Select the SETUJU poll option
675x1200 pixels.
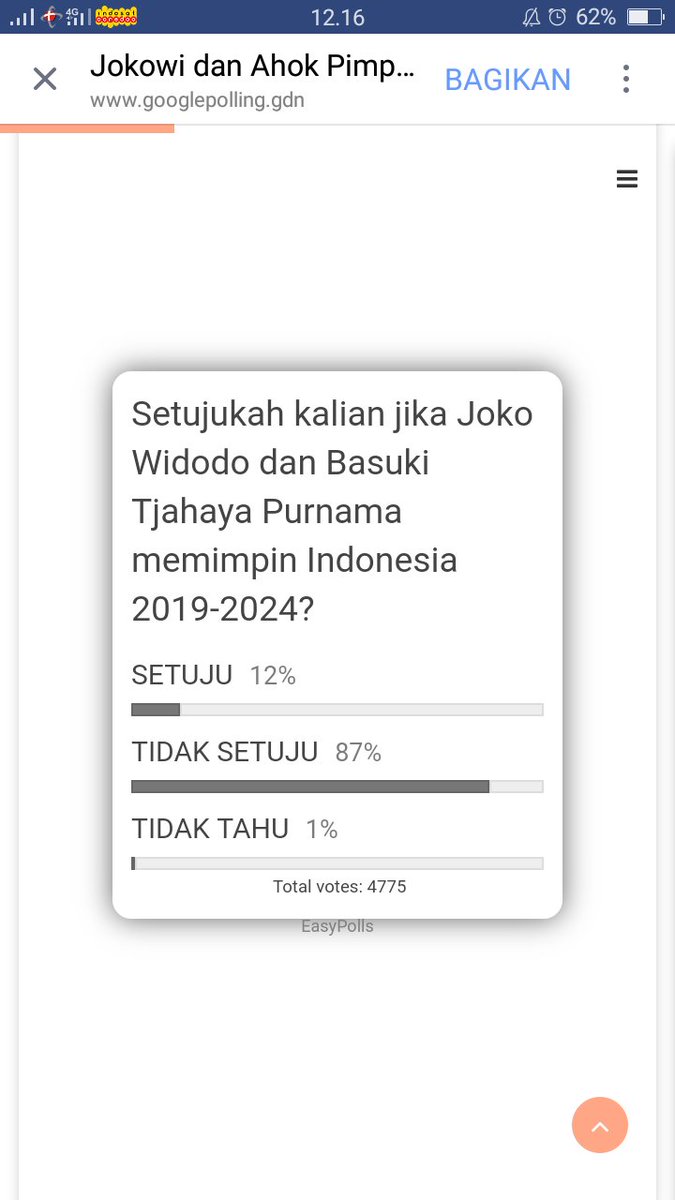pos(182,675)
